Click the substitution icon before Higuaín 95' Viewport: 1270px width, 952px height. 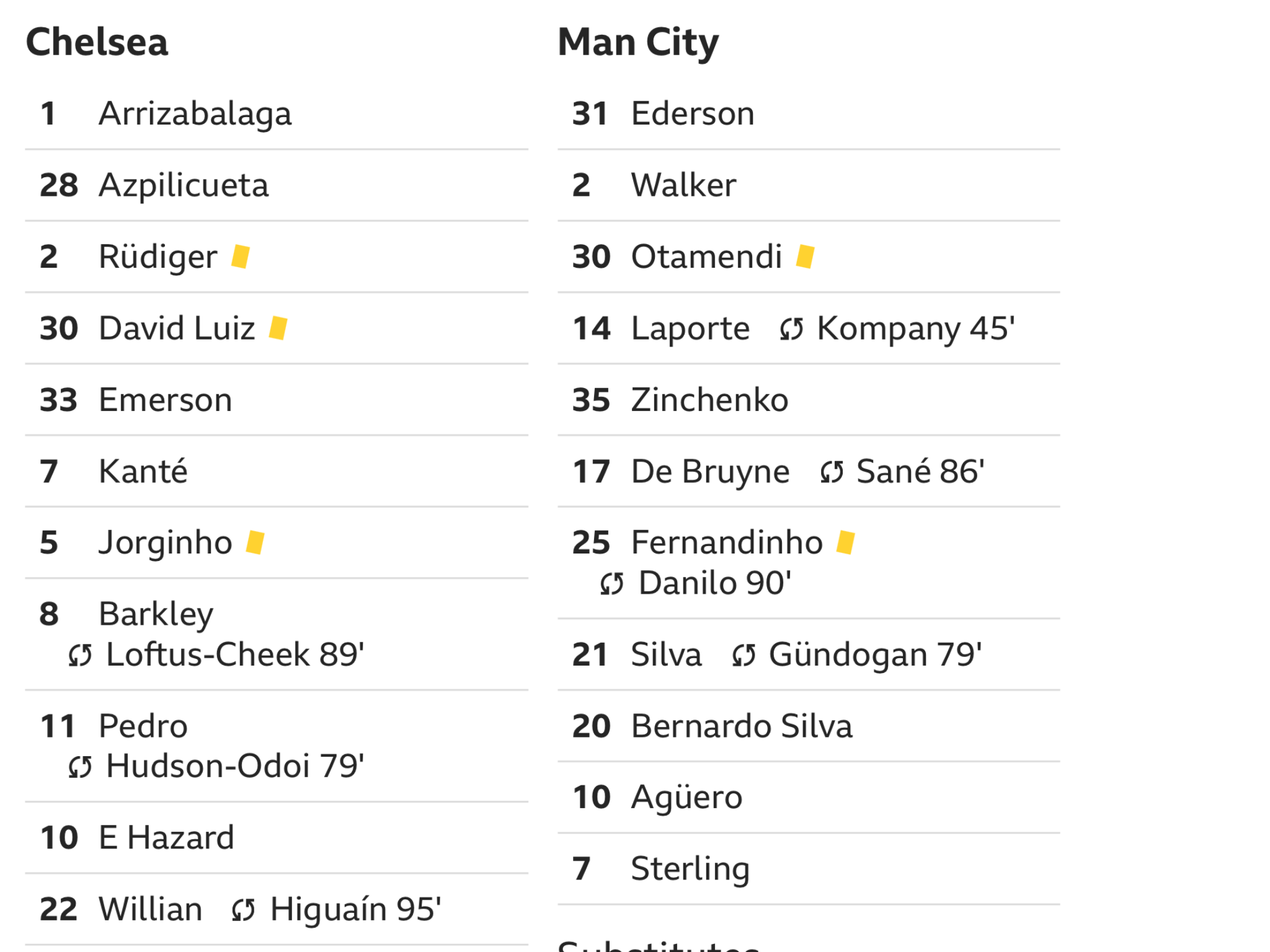pyautogui.click(x=243, y=910)
